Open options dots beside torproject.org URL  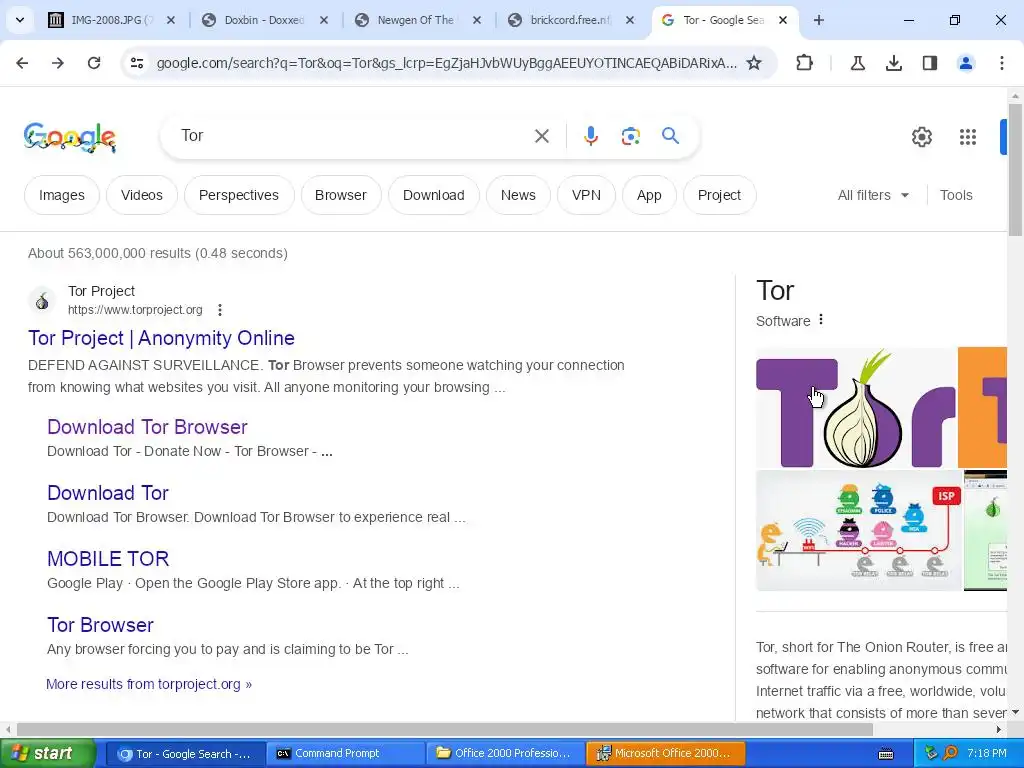(x=220, y=310)
